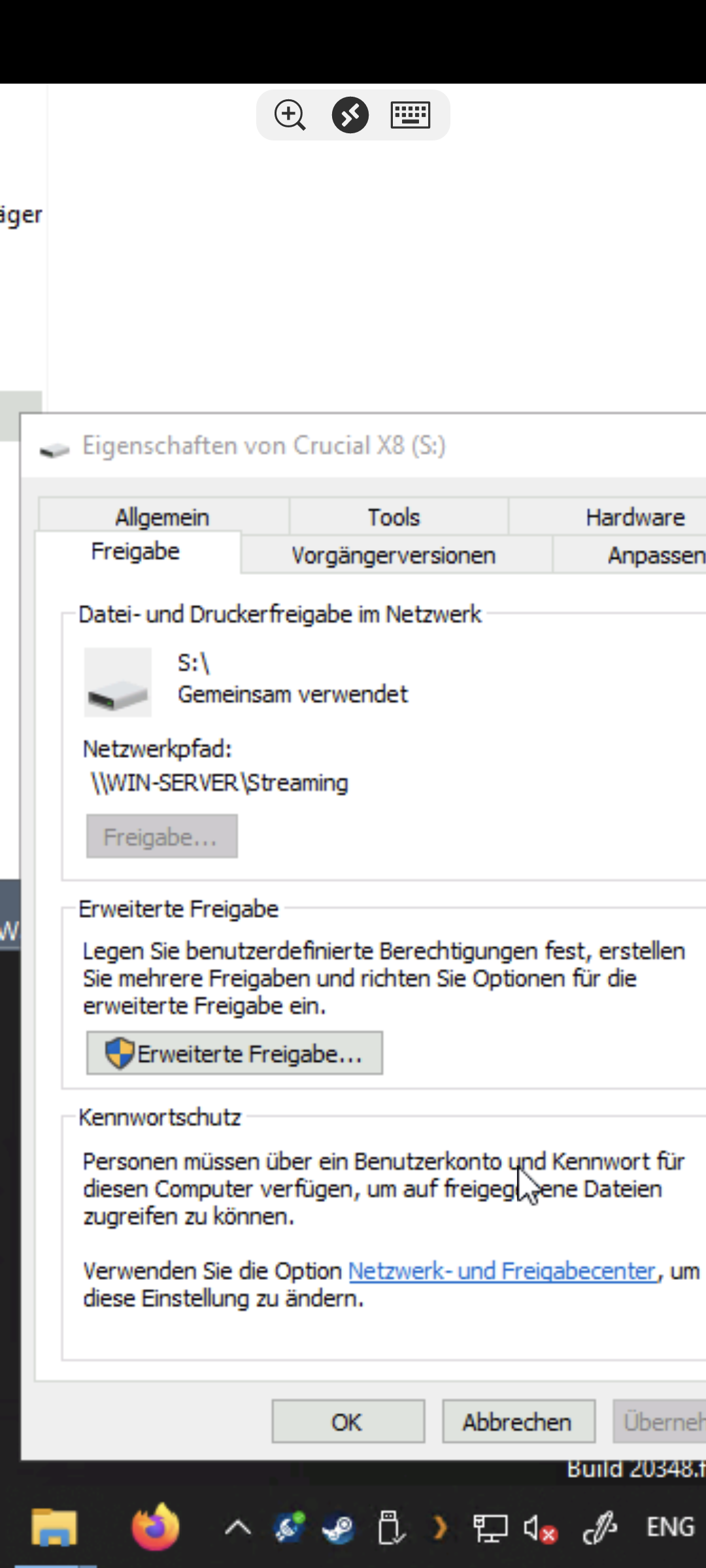Click the Erweiterte Freigabe button
The image size is (706, 1568).
235,1053
